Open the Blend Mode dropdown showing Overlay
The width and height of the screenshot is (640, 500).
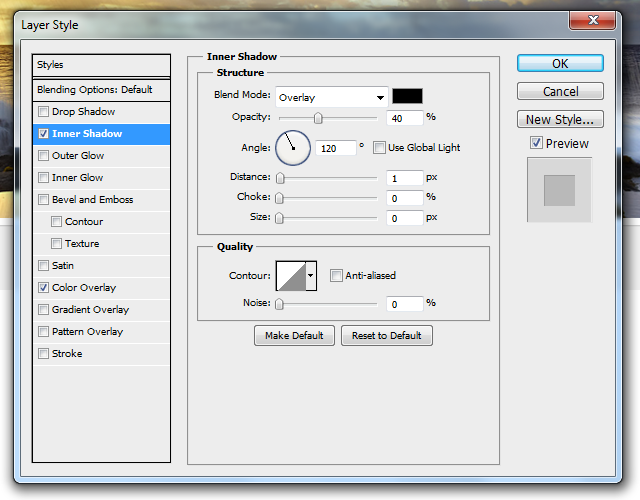tap(331, 97)
